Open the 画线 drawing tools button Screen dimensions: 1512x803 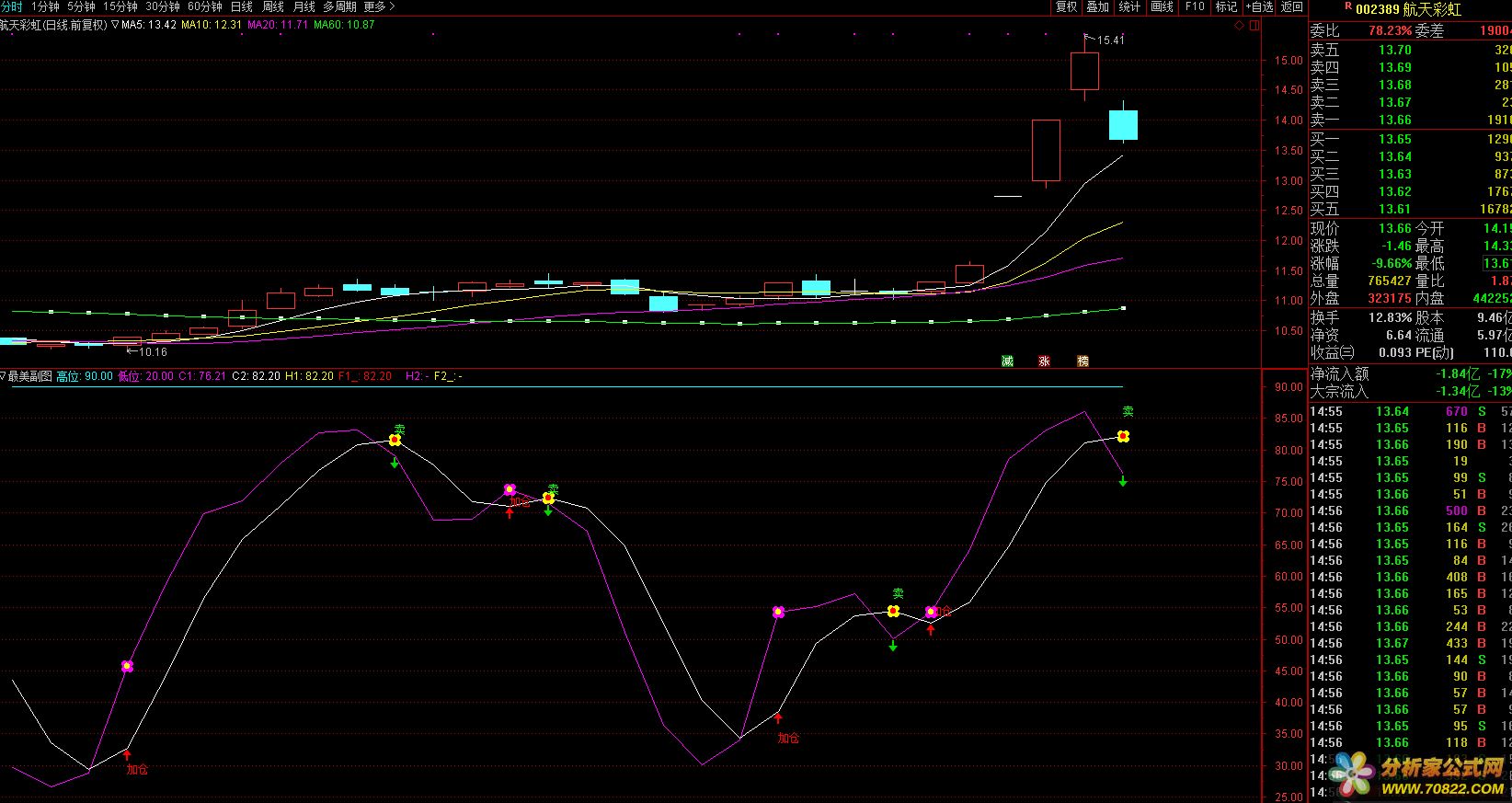point(1163,6)
